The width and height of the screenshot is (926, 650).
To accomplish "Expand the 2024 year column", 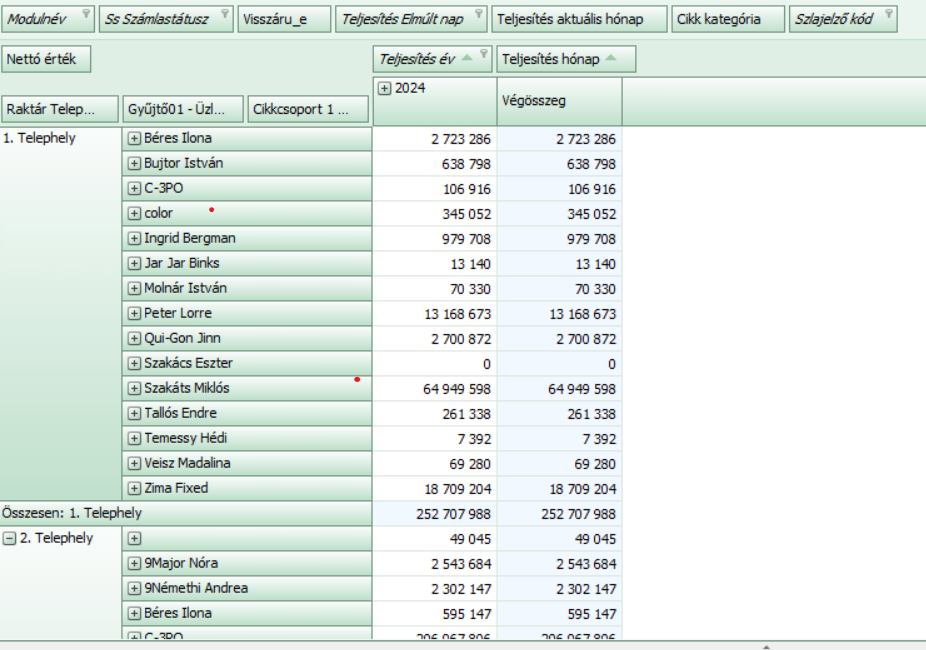I will pyautogui.click(x=385, y=88).
